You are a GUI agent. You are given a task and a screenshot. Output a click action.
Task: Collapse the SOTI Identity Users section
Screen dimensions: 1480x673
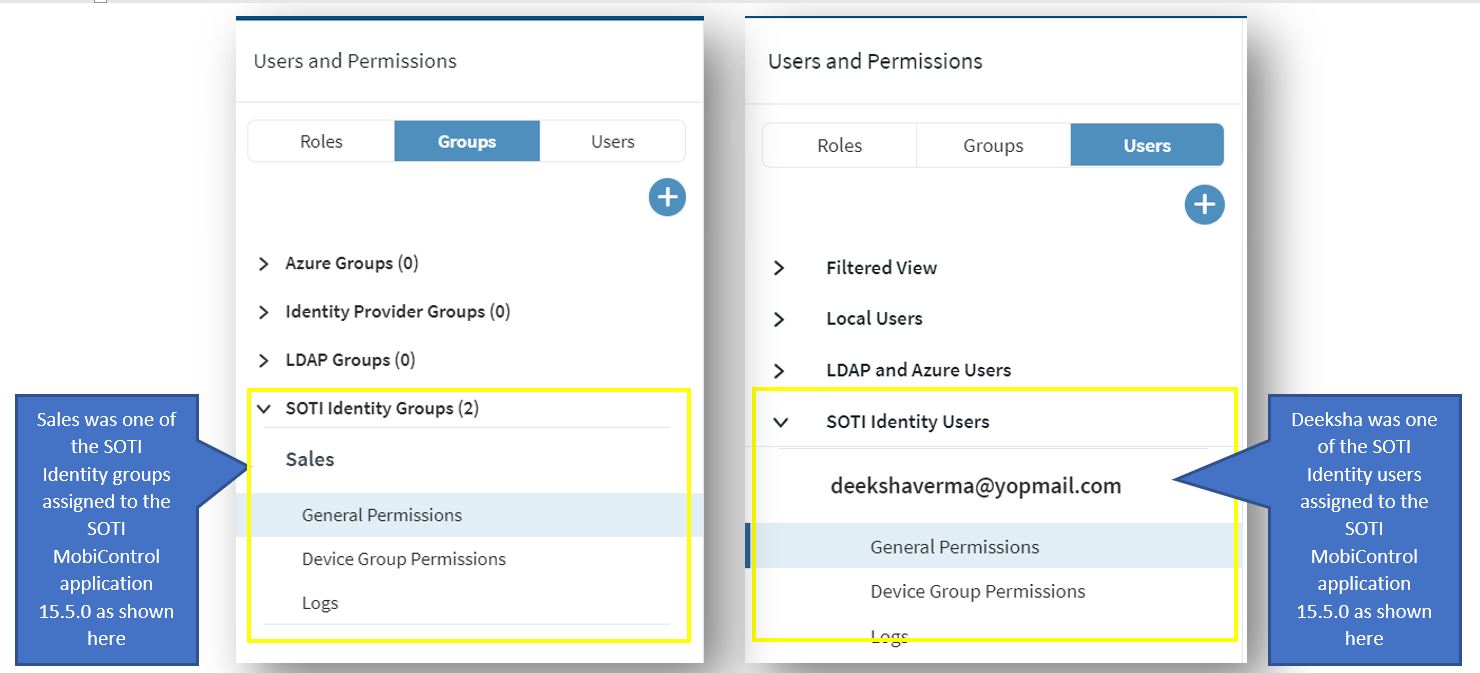click(x=780, y=422)
